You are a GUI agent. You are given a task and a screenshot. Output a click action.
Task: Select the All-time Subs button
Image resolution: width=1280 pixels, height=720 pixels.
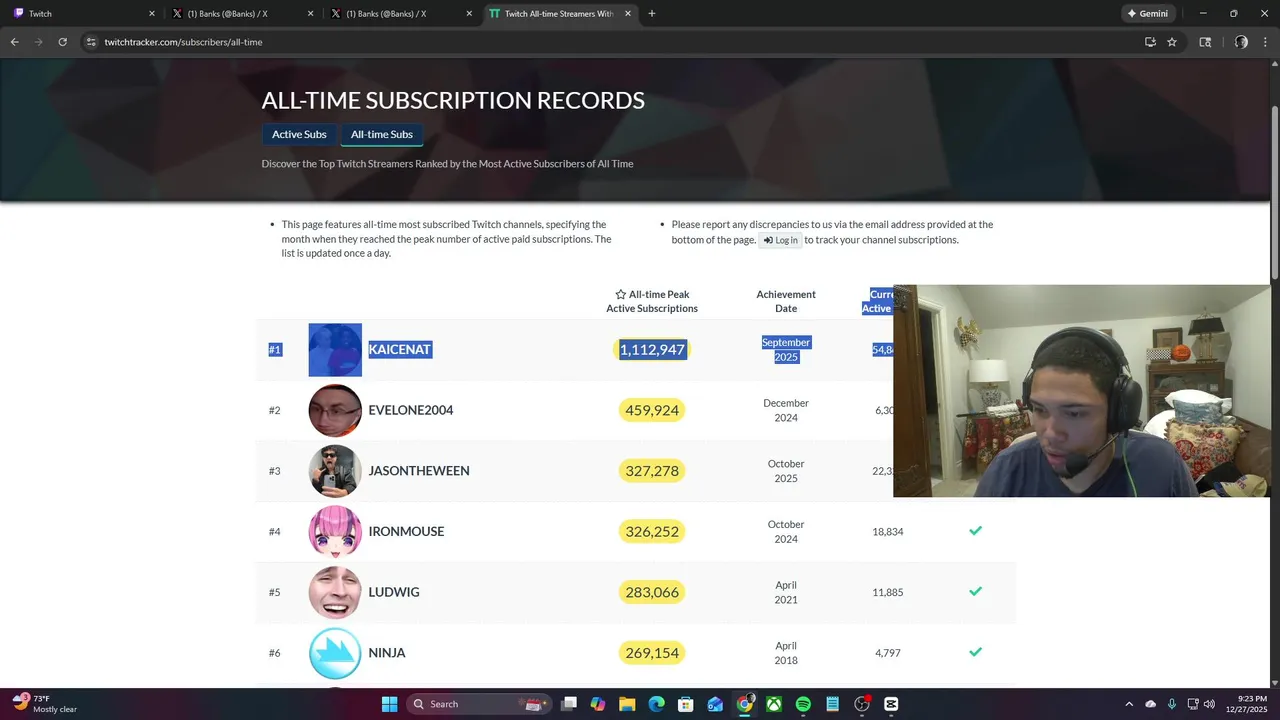point(382,134)
